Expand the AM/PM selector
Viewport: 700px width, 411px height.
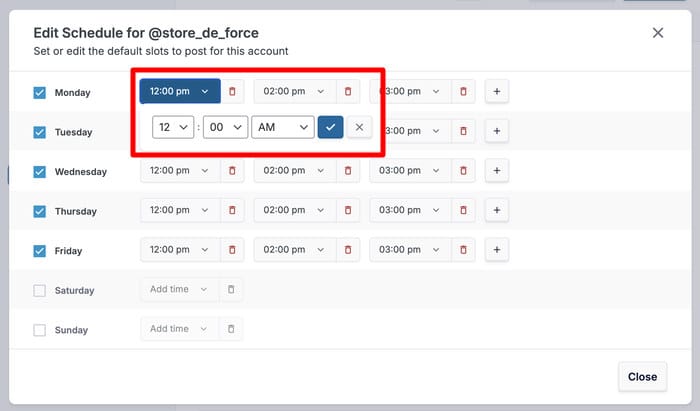click(282, 127)
